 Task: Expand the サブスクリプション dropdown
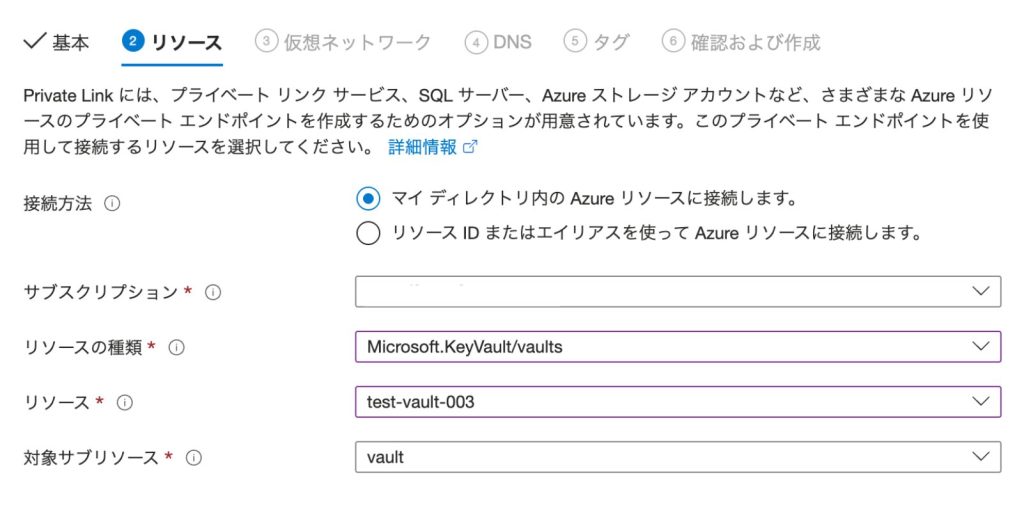(677, 292)
